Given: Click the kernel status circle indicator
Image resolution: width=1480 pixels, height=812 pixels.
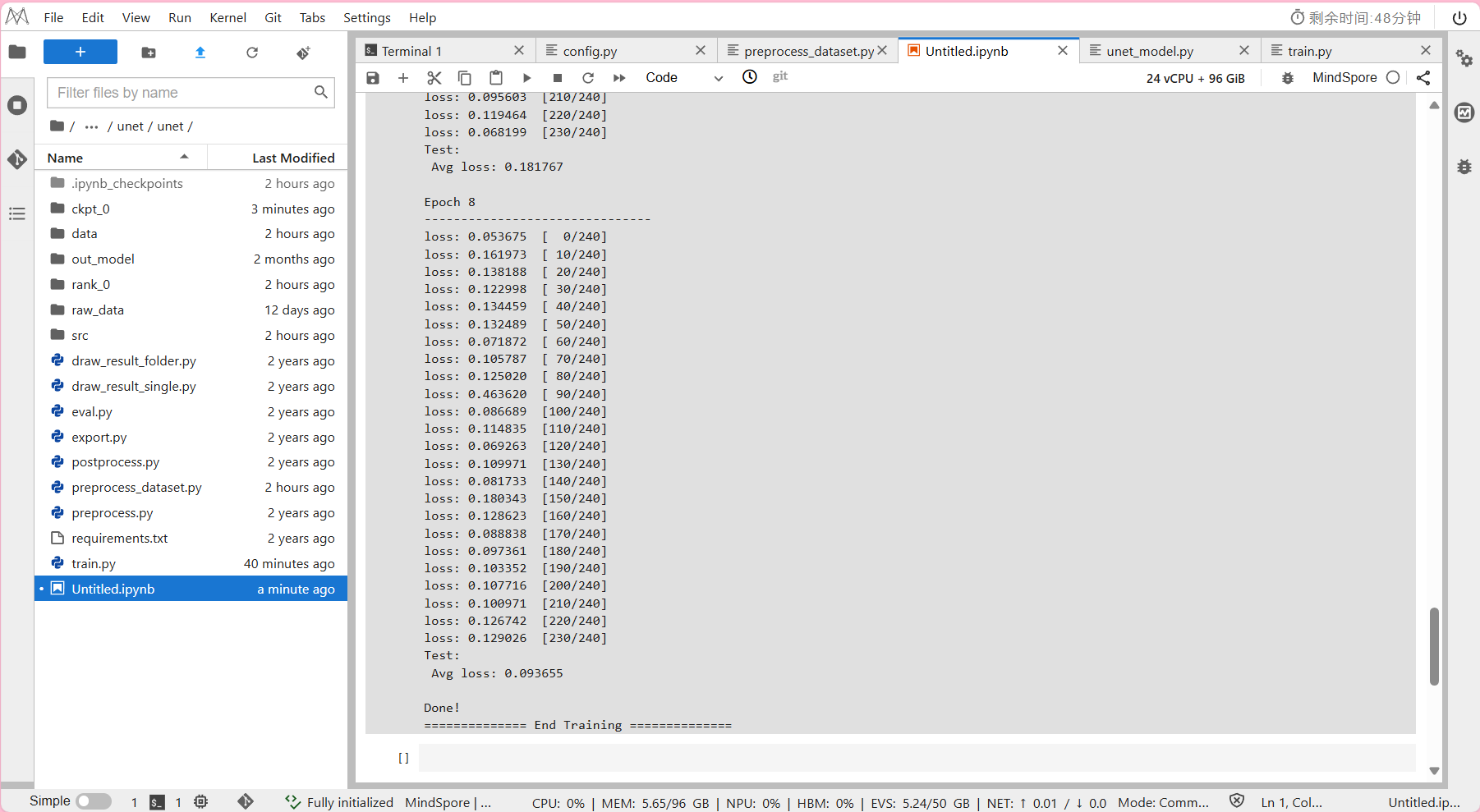Looking at the screenshot, I should tap(1393, 78).
